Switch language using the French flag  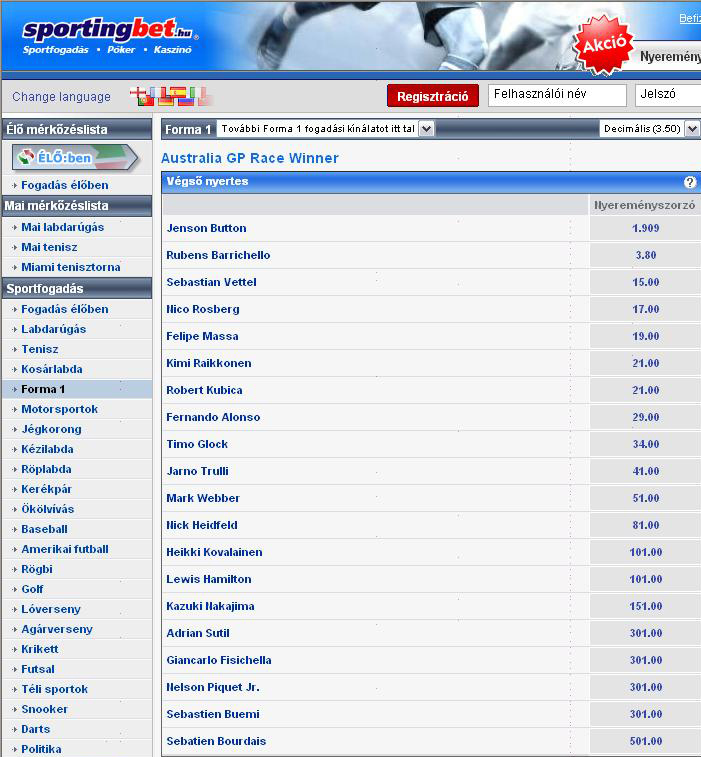point(158,92)
